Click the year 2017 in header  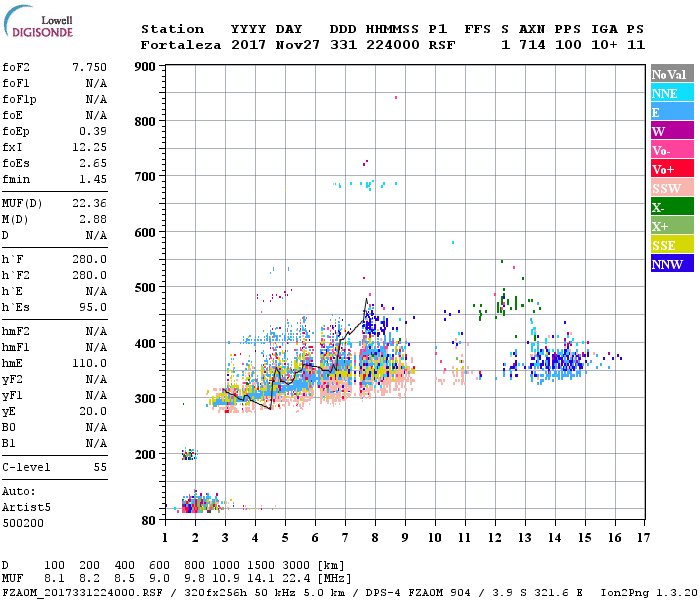[249, 45]
